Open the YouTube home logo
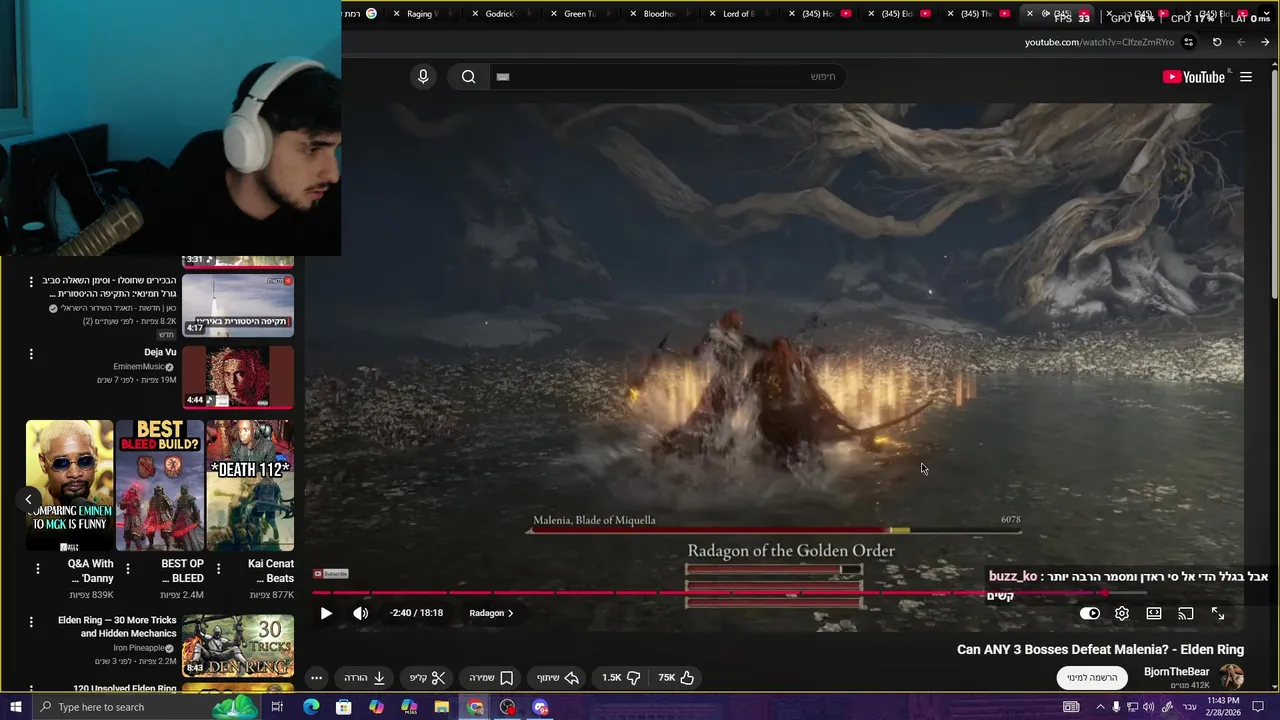The image size is (1280, 720). [1194, 77]
